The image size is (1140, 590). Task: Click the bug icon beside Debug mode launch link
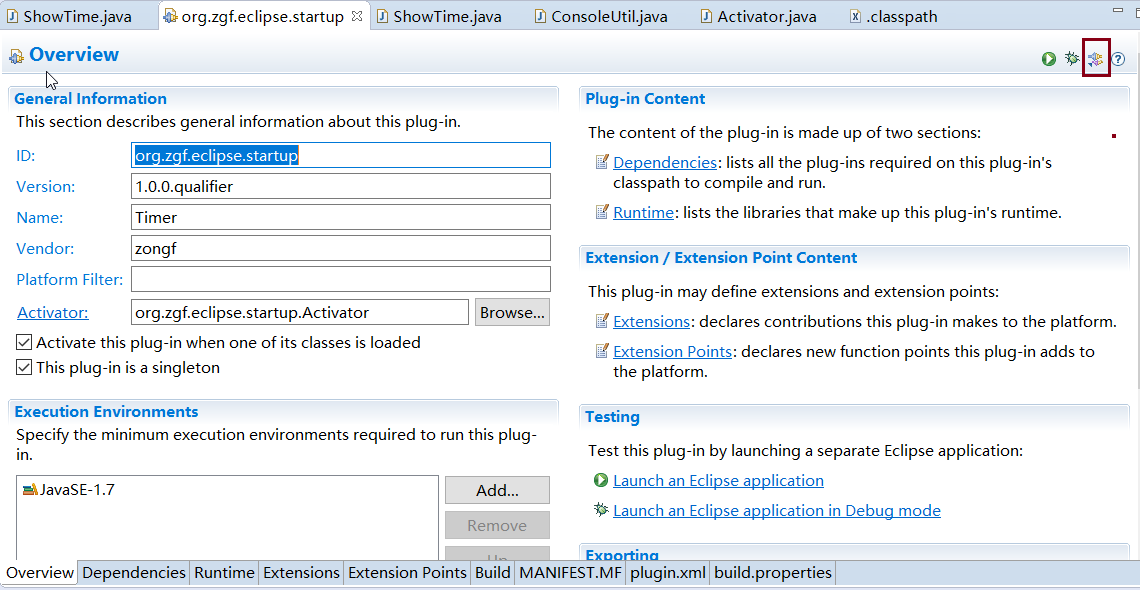click(600, 510)
